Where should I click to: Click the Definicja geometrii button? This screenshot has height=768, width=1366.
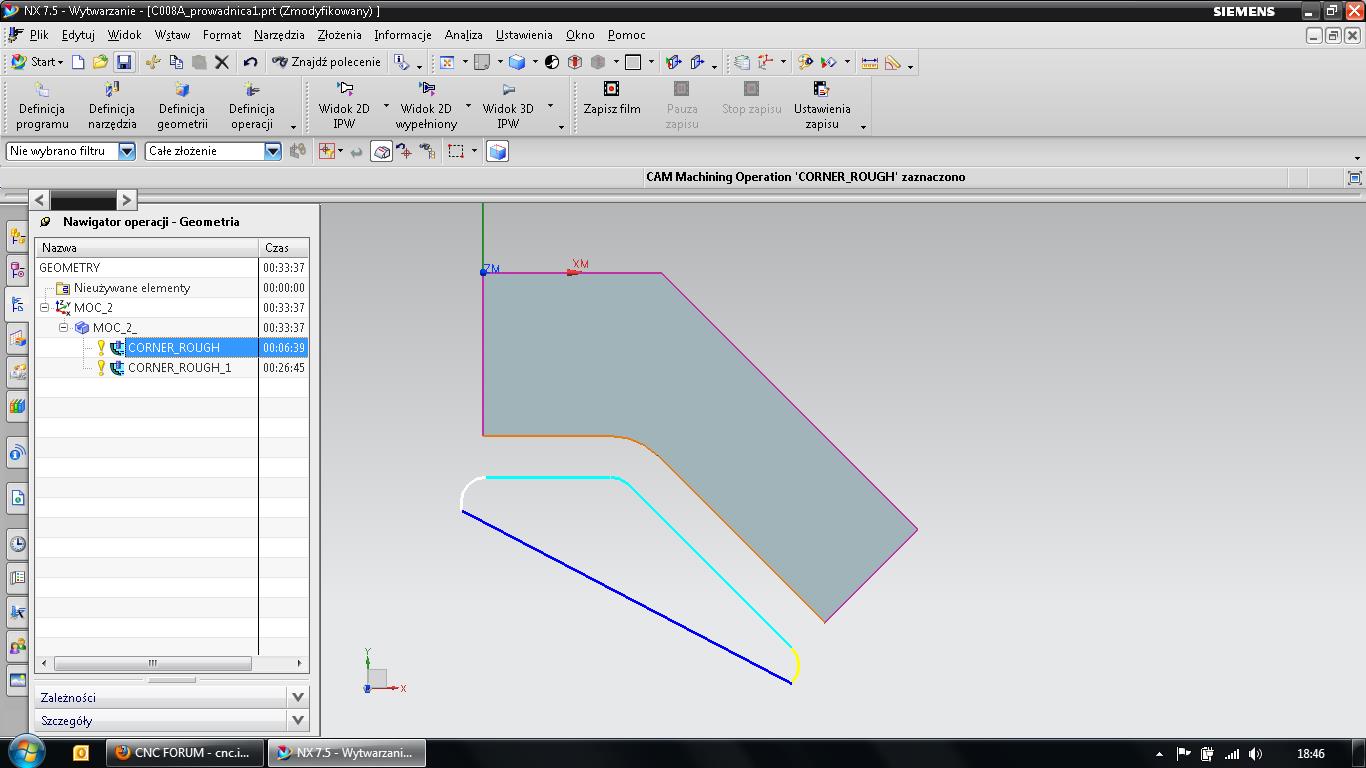click(x=182, y=105)
